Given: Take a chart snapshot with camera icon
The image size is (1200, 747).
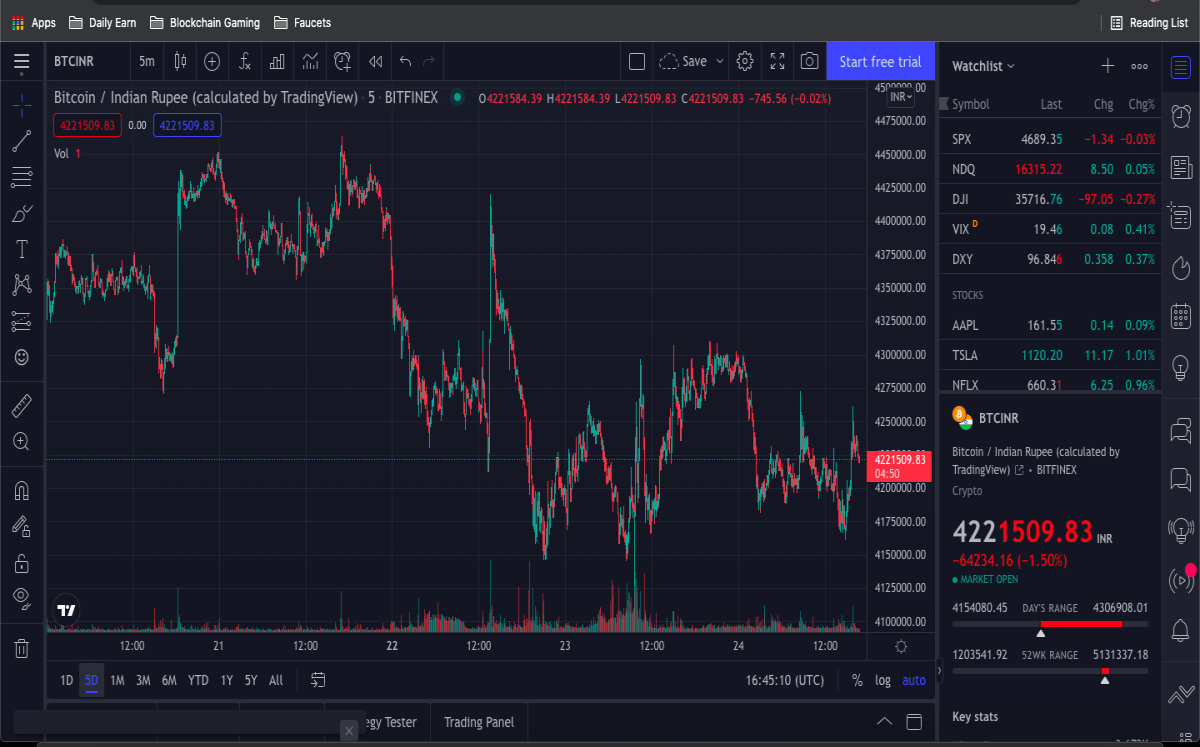Looking at the screenshot, I should 810,62.
